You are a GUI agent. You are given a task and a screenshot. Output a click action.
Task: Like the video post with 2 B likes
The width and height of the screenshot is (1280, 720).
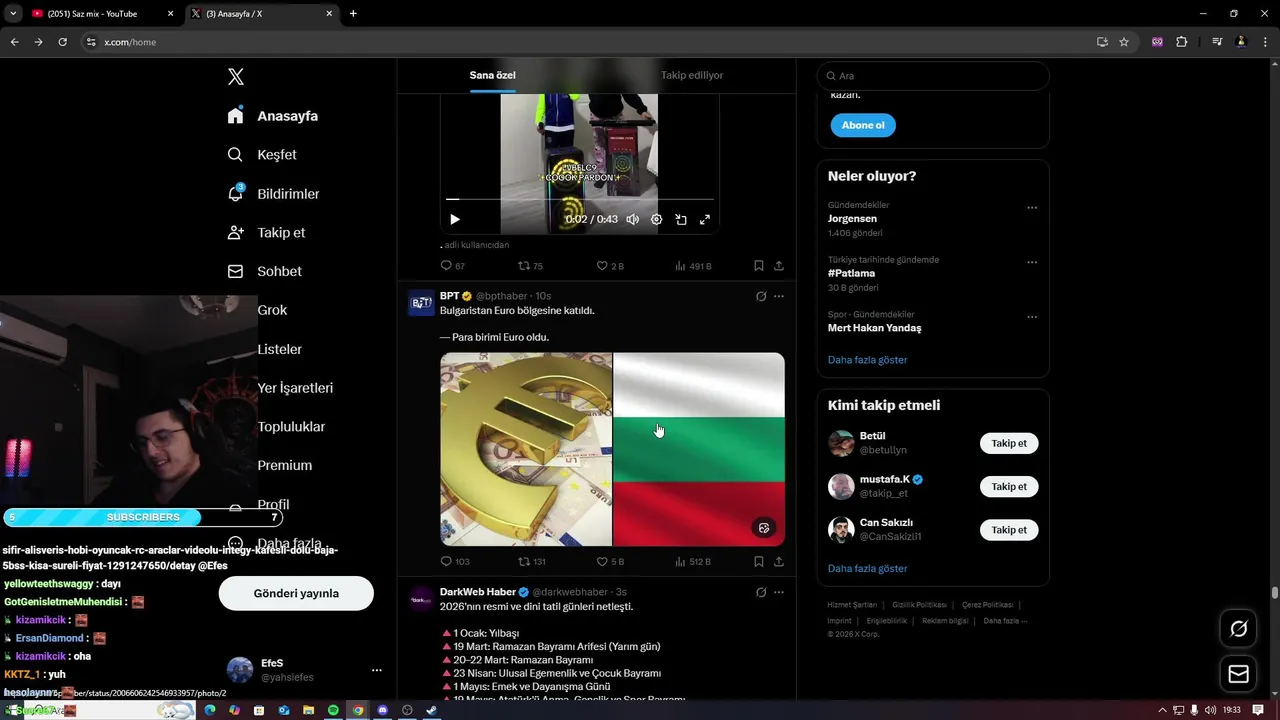coord(610,266)
